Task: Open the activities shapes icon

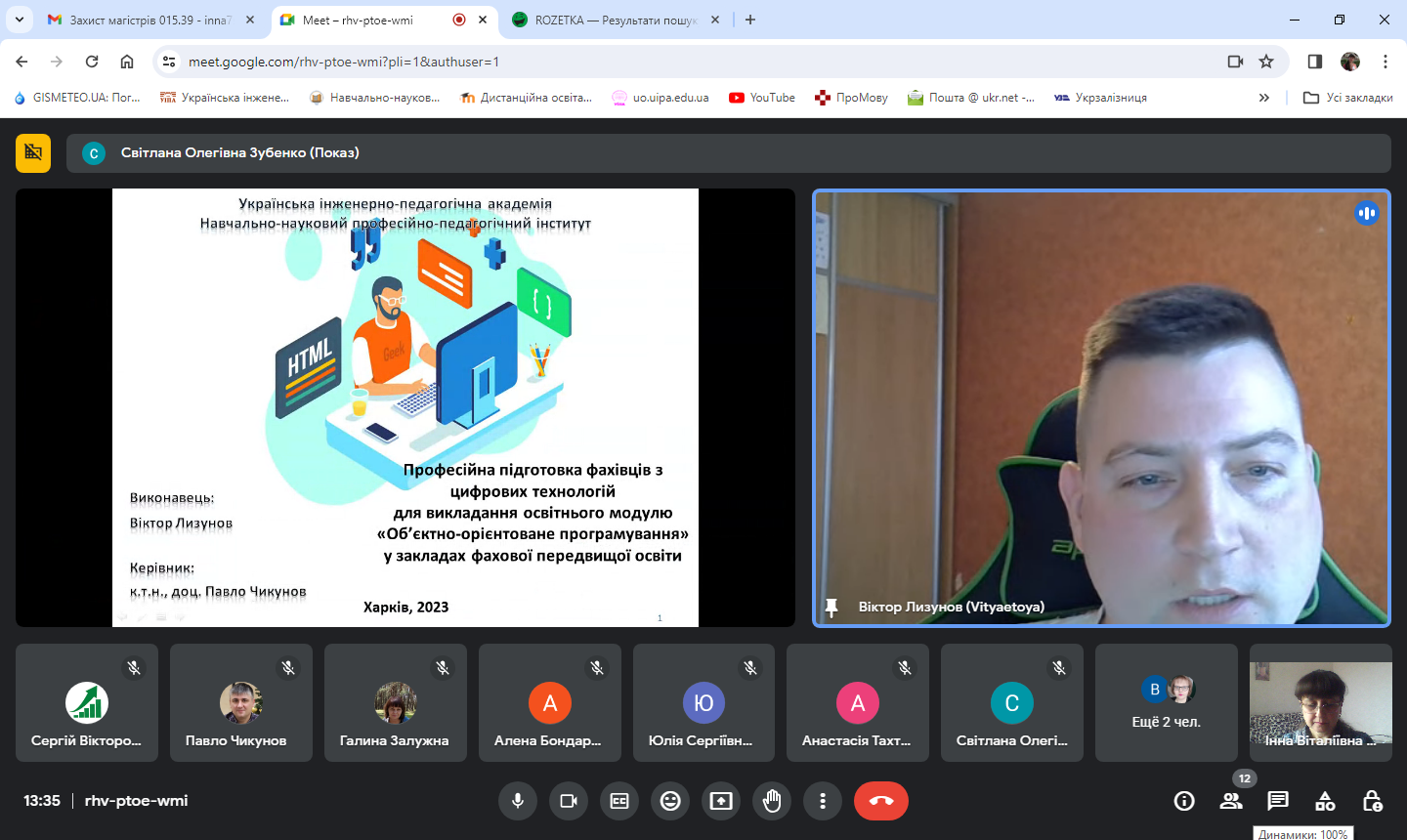Action: [x=1325, y=801]
